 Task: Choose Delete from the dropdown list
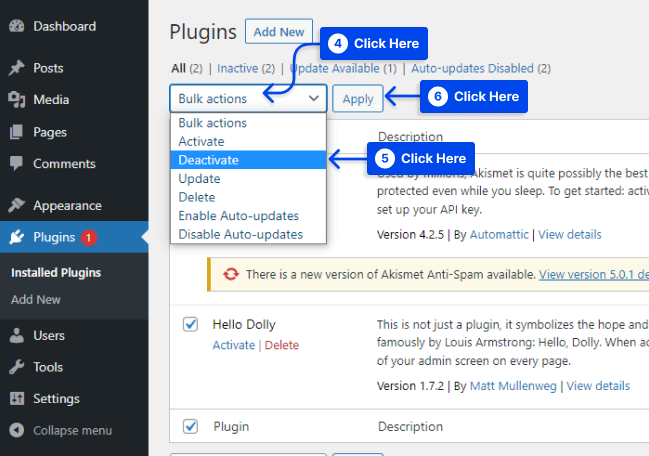pyautogui.click(x=248, y=197)
